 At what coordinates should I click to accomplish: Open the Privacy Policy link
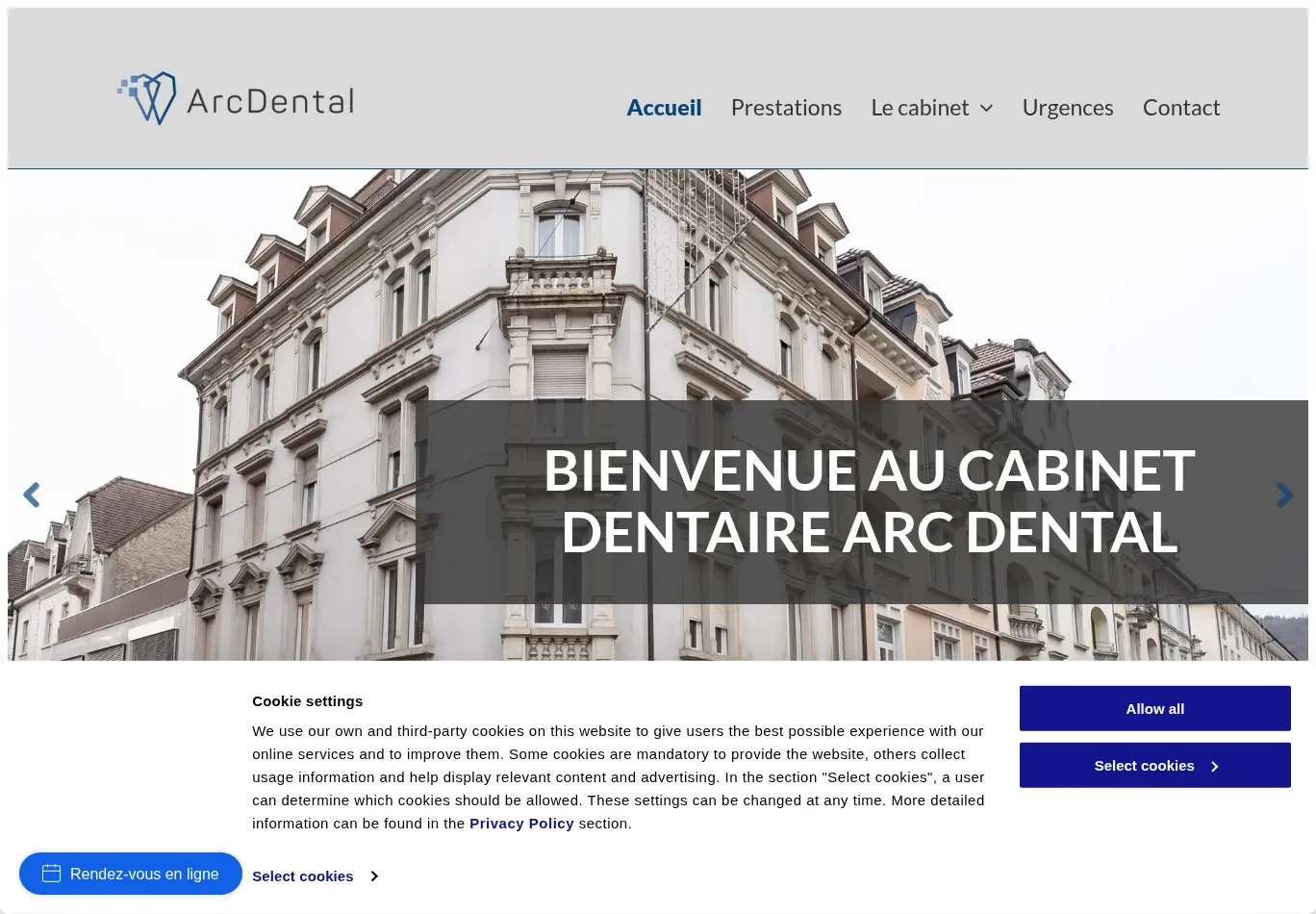(521, 824)
